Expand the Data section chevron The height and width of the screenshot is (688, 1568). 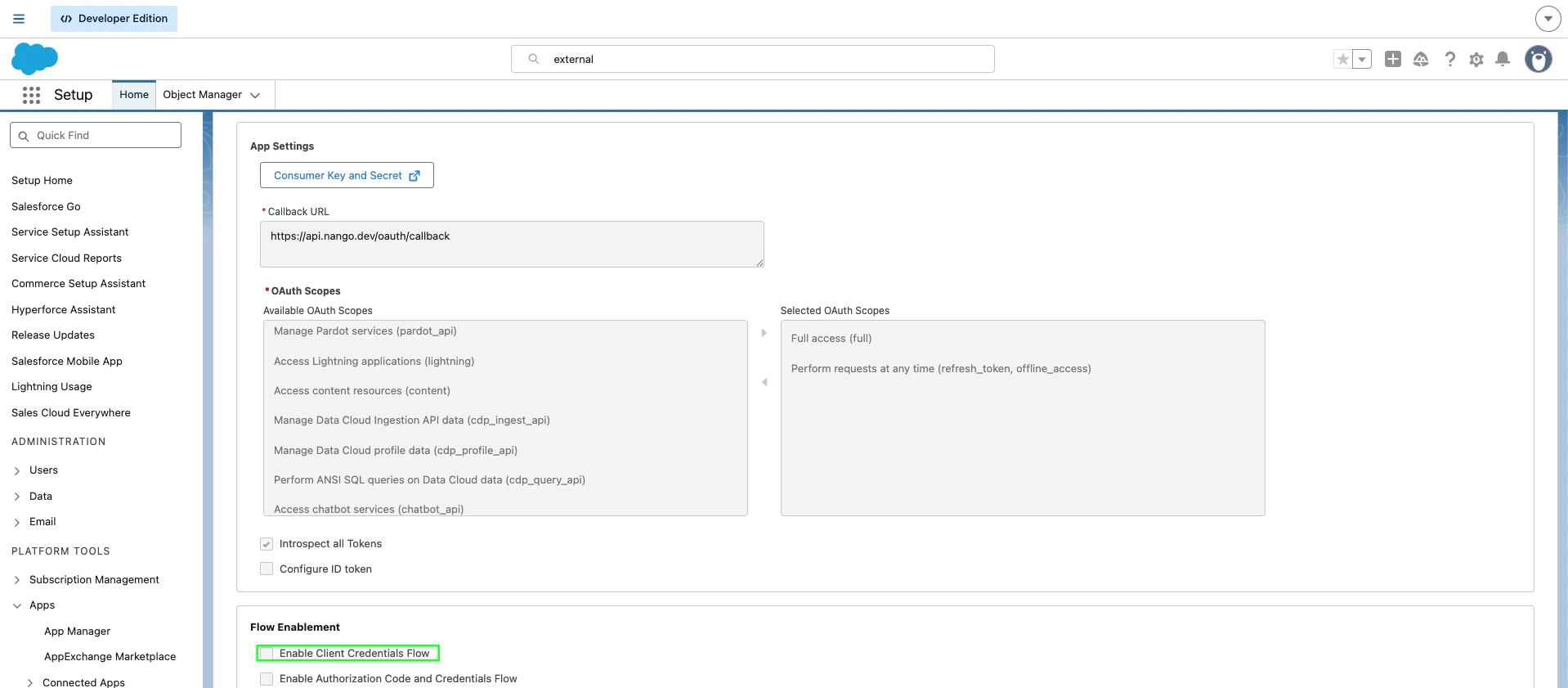pos(17,497)
